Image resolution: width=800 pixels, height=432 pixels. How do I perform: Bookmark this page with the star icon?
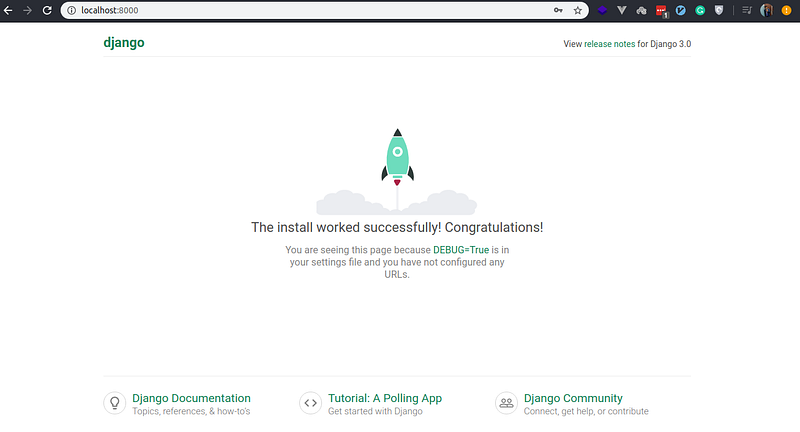[x=578, y=10]
